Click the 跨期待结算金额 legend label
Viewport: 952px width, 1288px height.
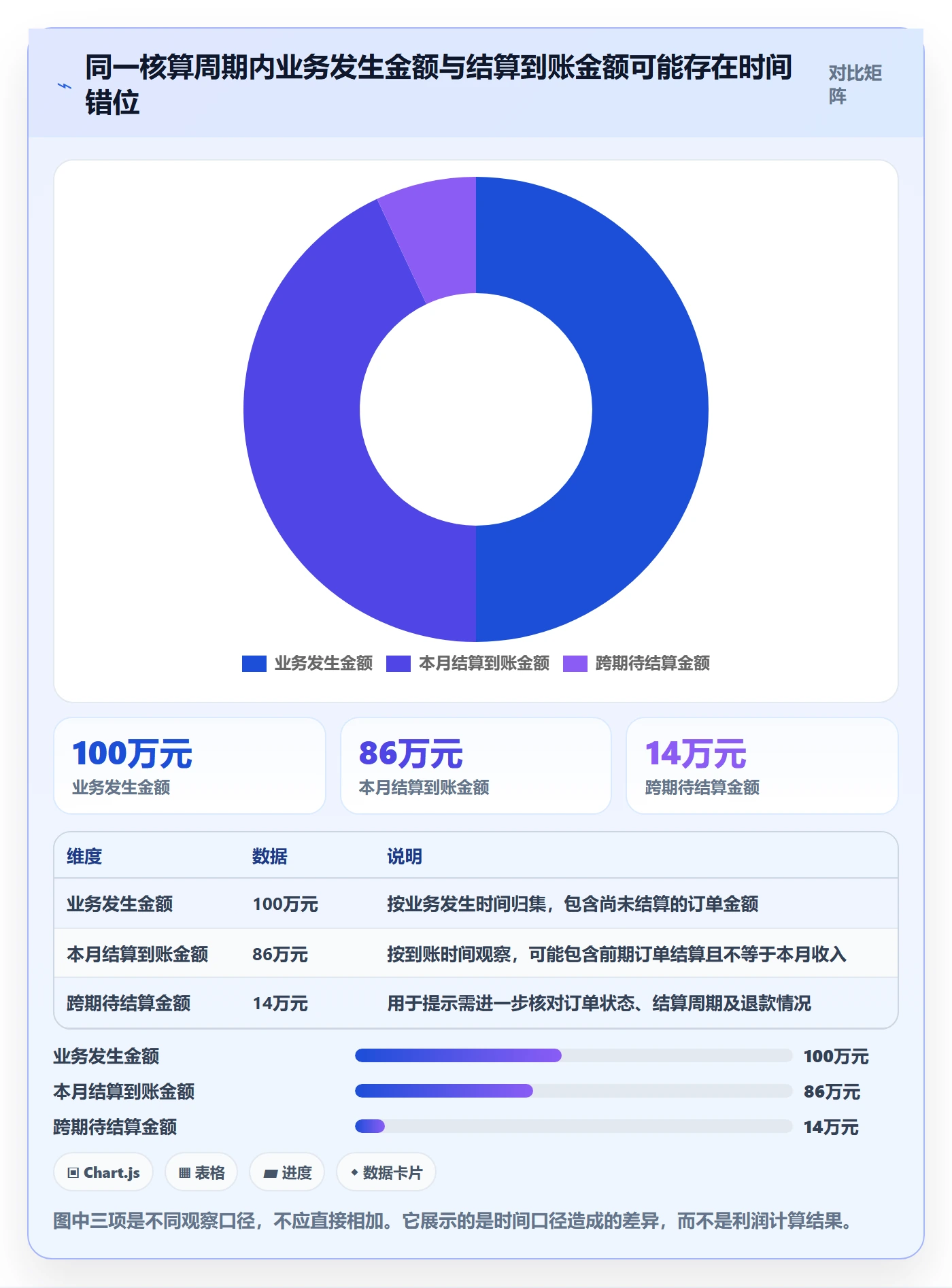coord(653,663)
